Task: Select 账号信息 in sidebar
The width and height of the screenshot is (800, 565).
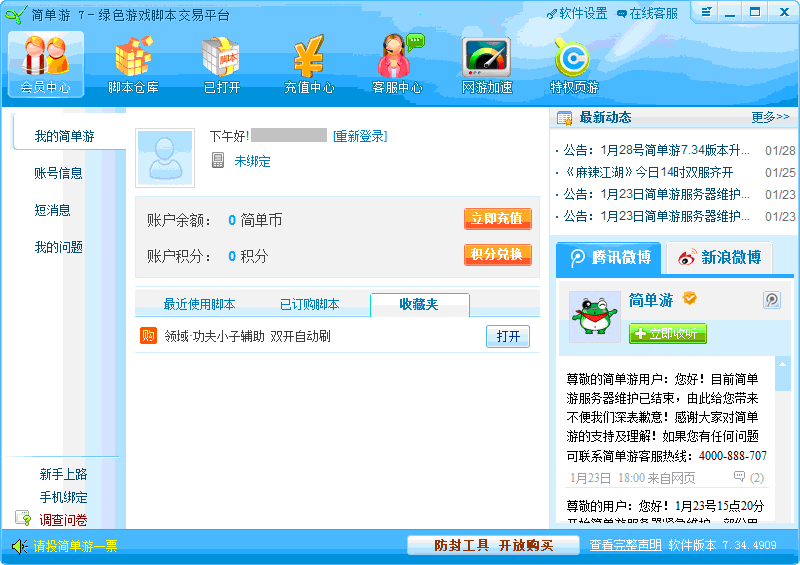Action: coord(58,174)
